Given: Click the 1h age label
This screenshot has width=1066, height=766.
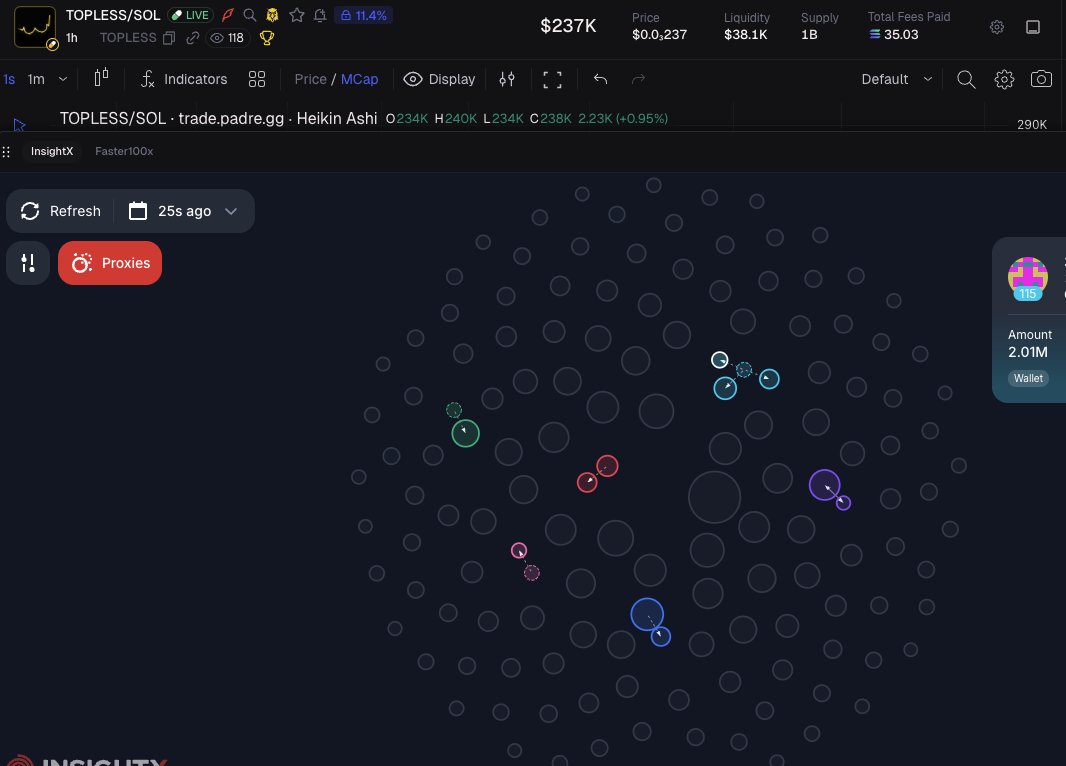Looking at the screenshot, I should (x=72, y=38).
